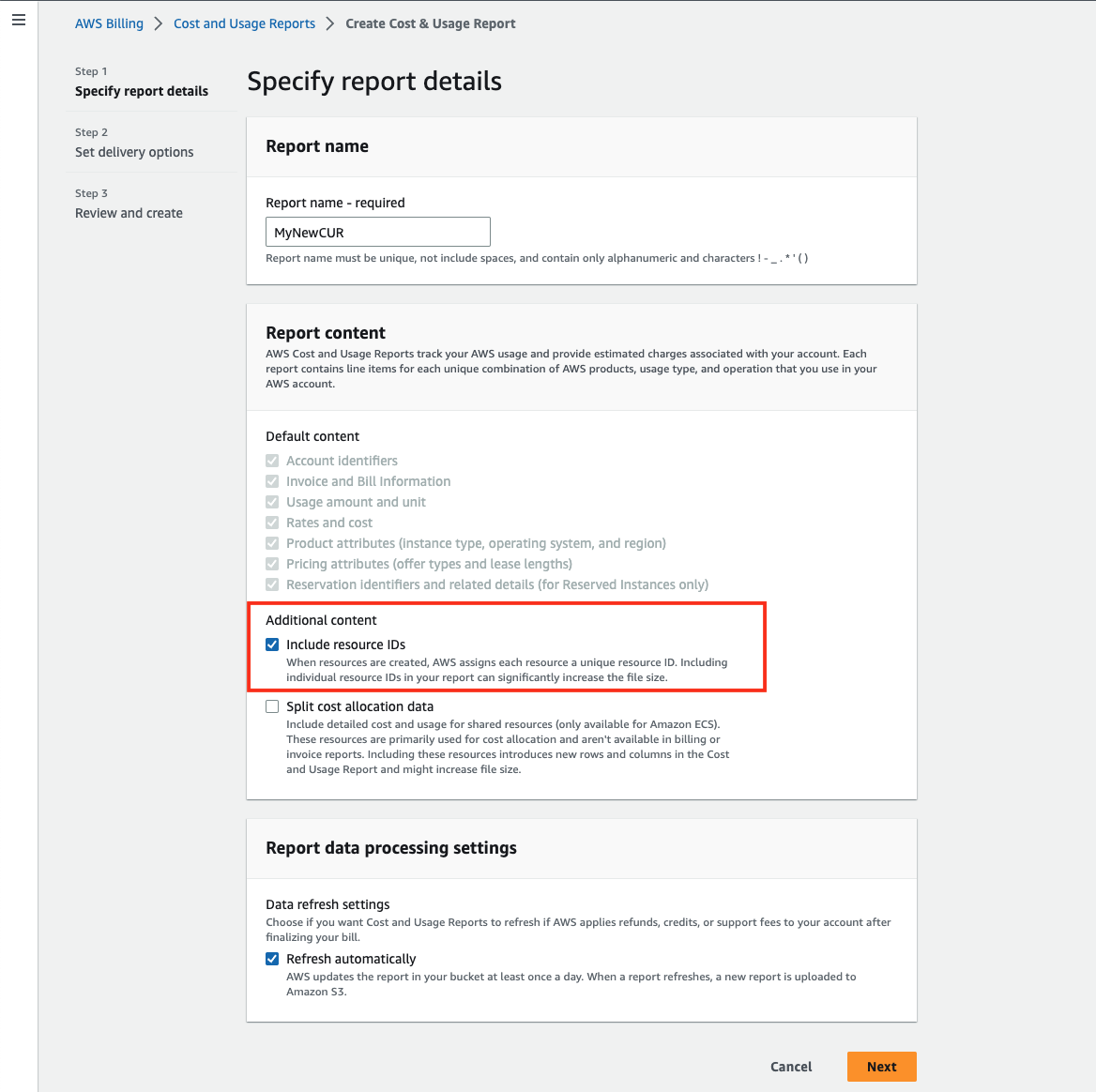Click the Reservation identifiers checkbox
Image resolution: width=1096 pixels, height=1092 pixels.
click(272, 584)
